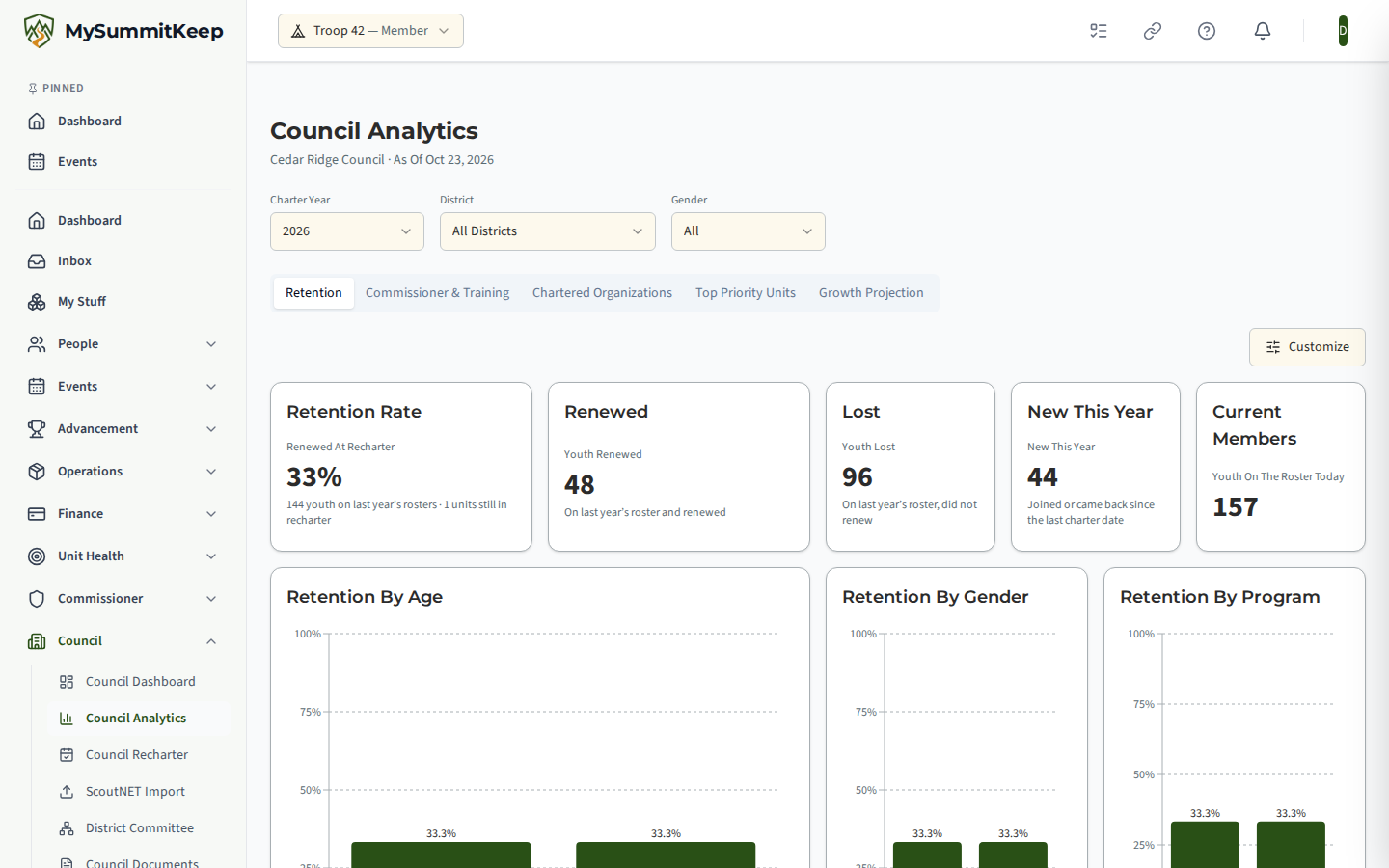
Task: Click the green user avatar
Action: [1343, 31]
